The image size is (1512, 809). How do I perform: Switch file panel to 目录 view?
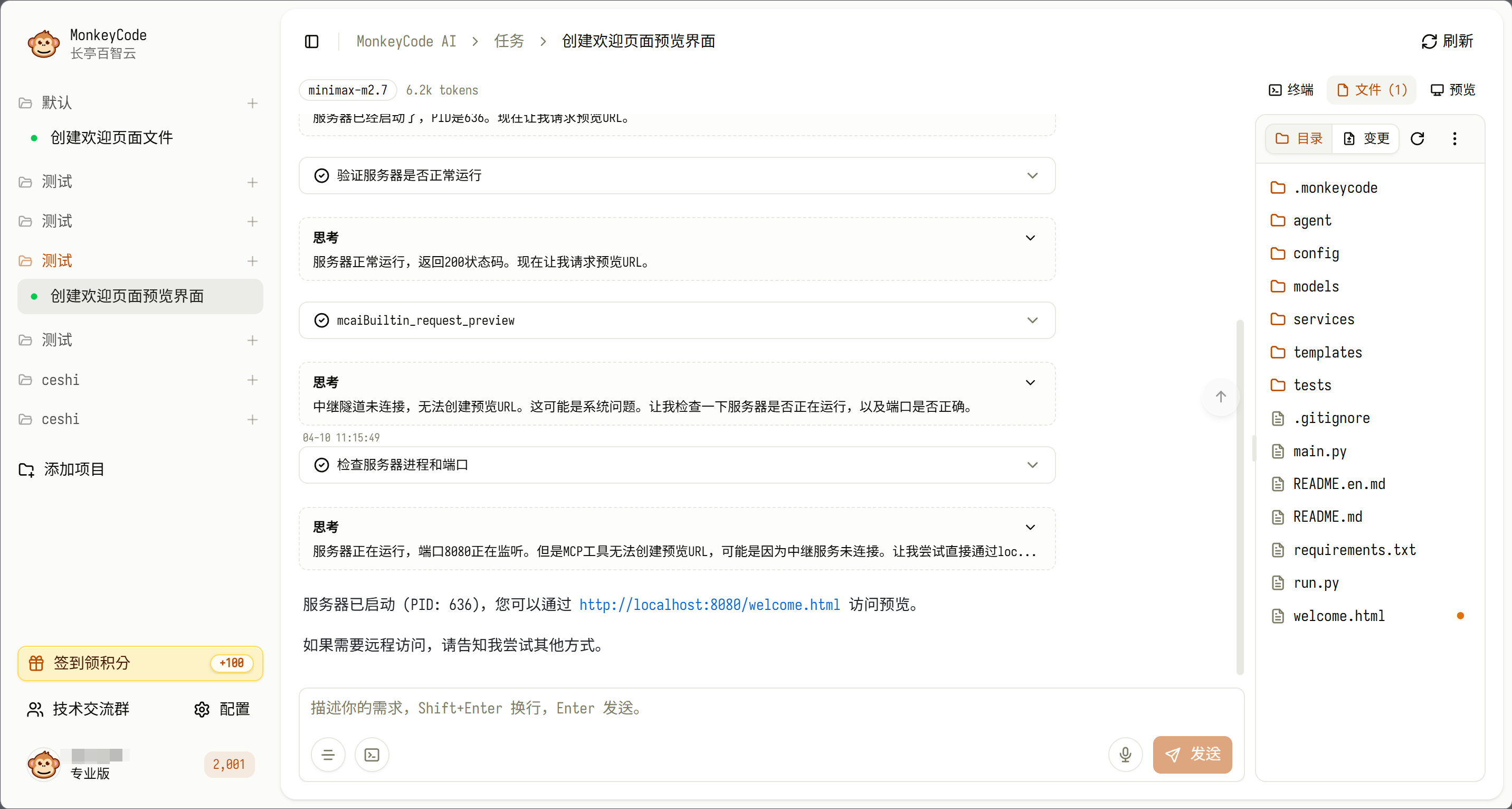tap(1299, 139)
